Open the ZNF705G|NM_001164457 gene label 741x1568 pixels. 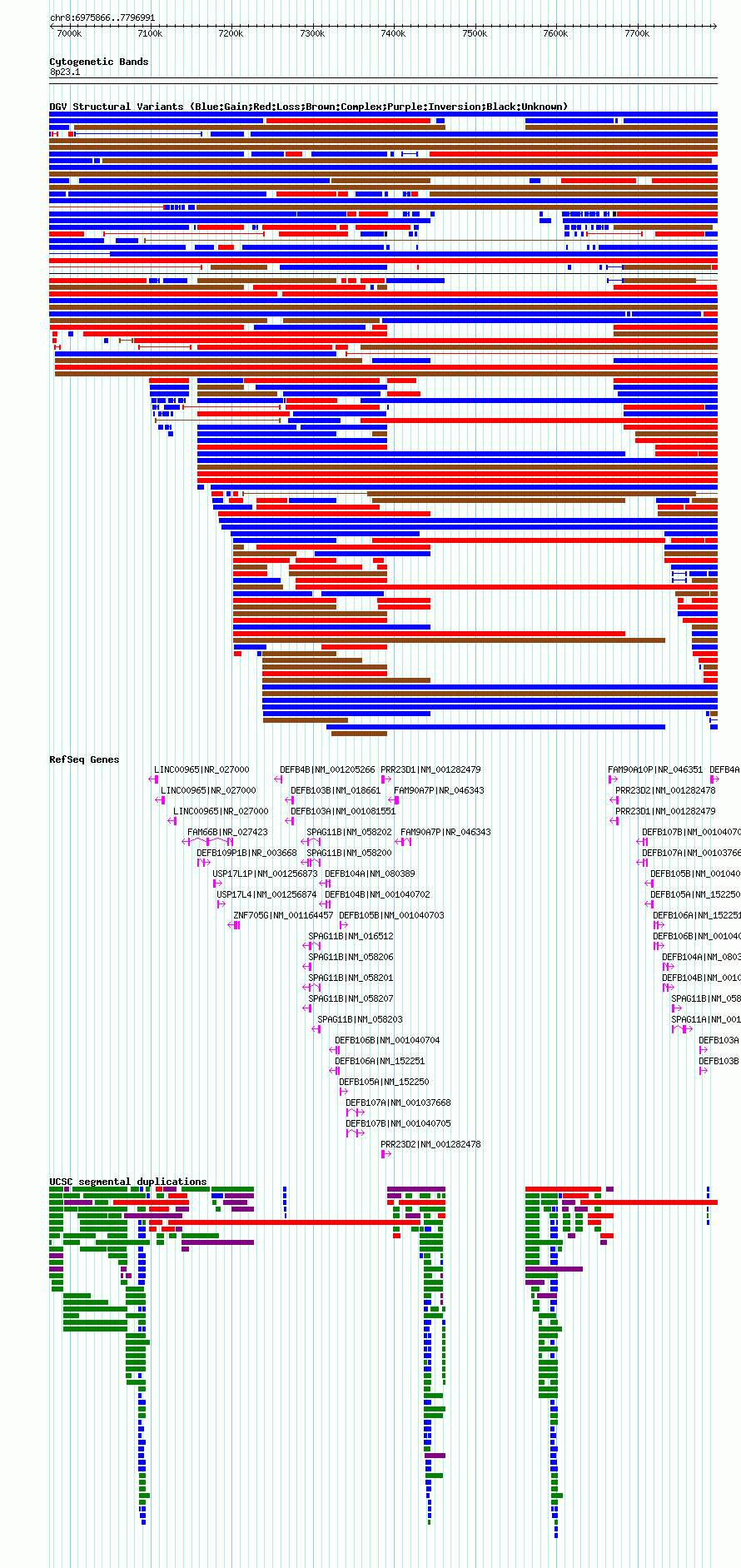(283, 915)
